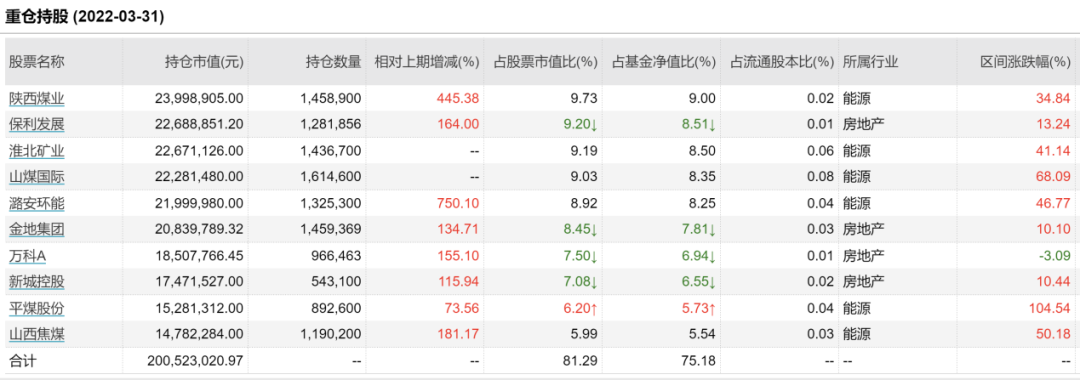Click change value 181.17
Image resolution: width=1080 pixels, height=380 pixels.
[x=458, y=334]
